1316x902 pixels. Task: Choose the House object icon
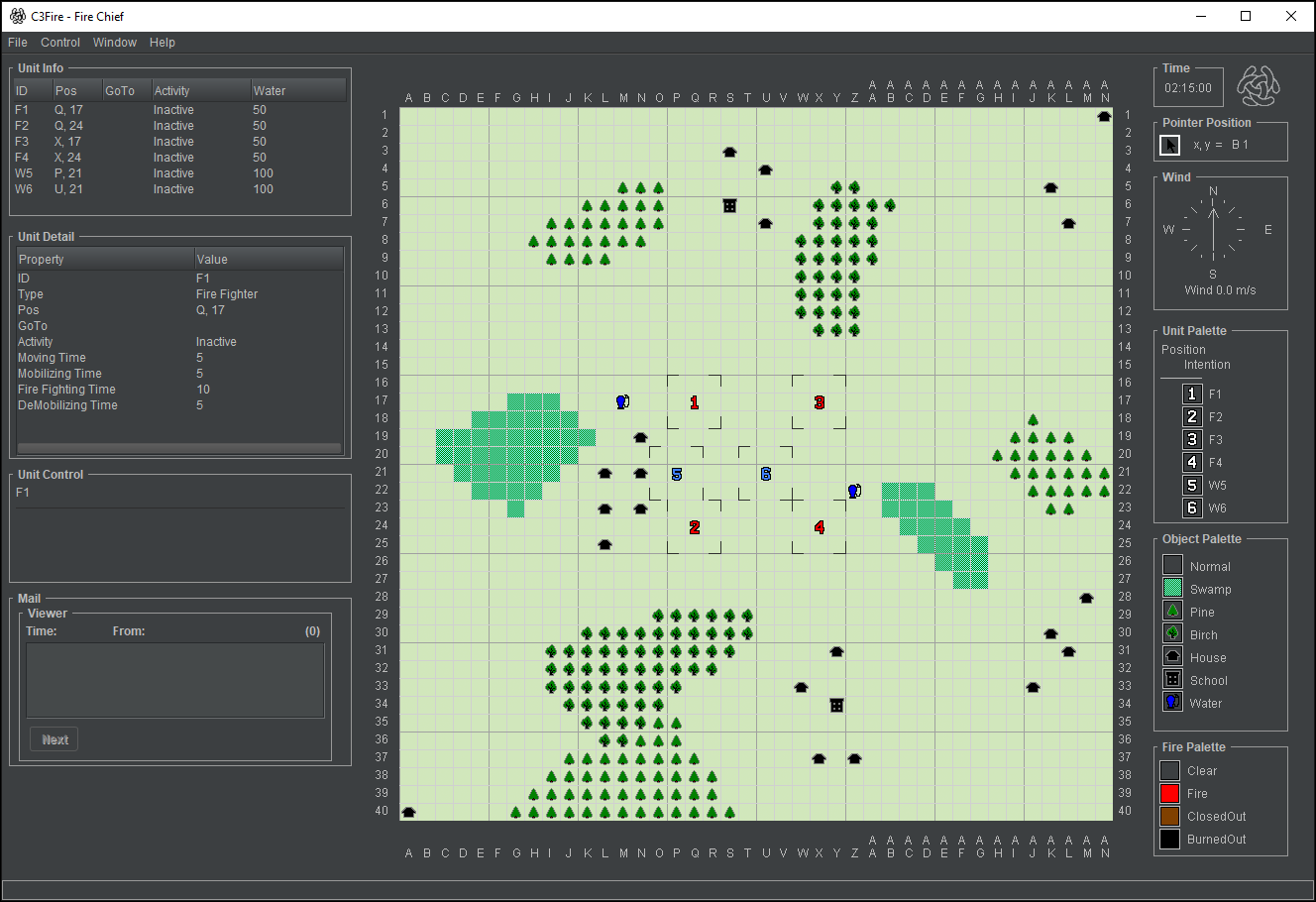[x=1172, y=656]
